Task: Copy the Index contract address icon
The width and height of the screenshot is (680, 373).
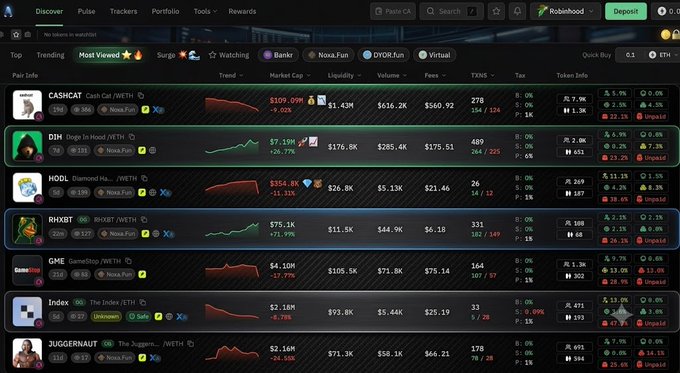Action: (x=143, y=302)
